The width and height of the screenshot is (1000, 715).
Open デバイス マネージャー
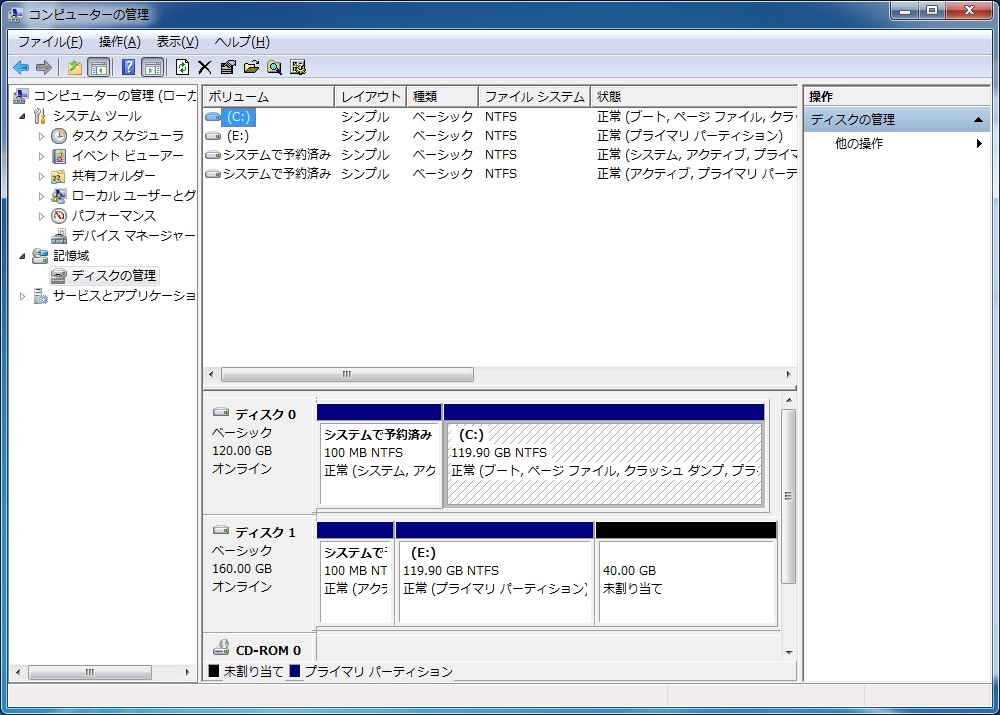click(133, 235)
